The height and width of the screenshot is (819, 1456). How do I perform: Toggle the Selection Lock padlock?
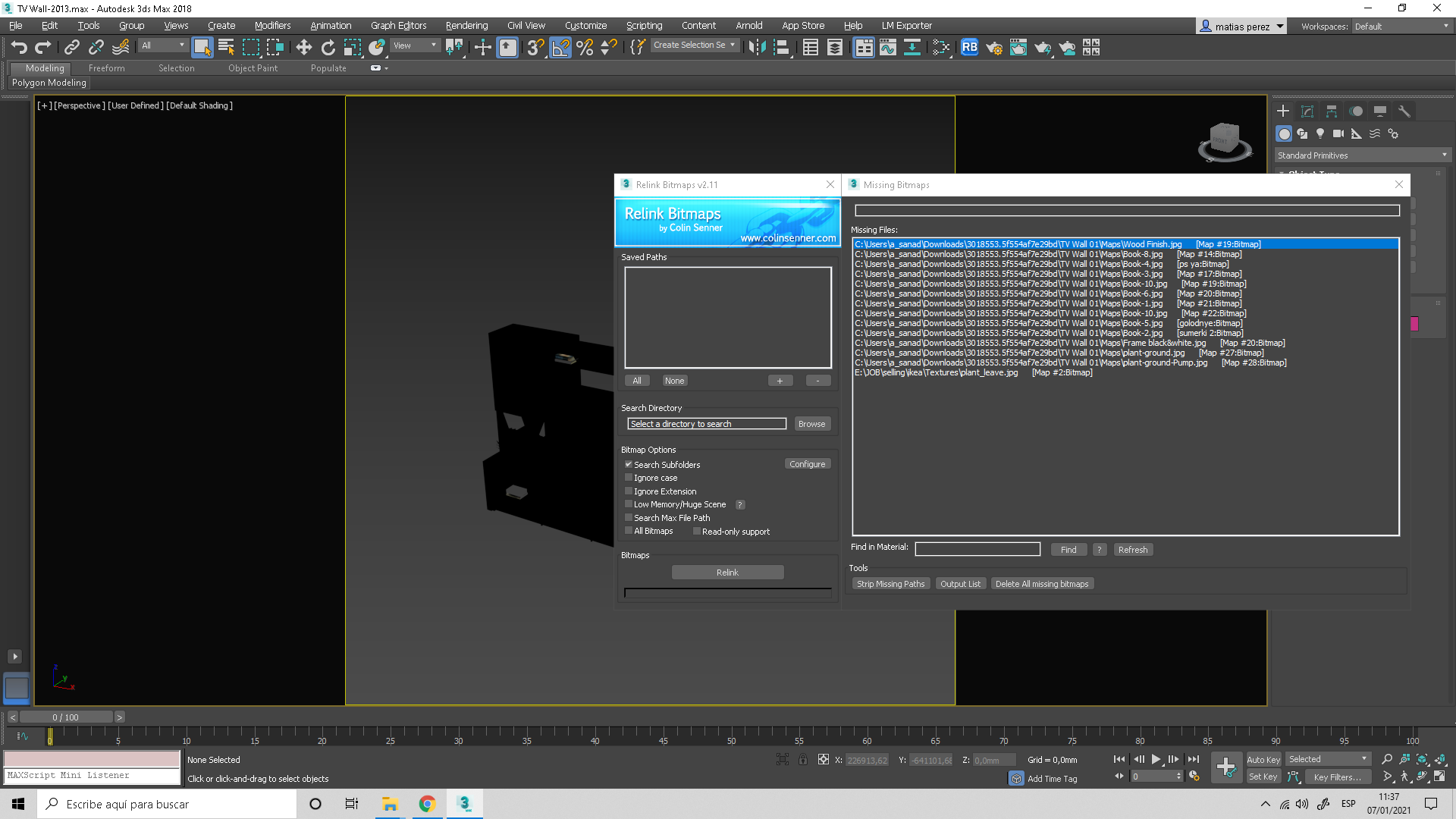click(802, 759)
